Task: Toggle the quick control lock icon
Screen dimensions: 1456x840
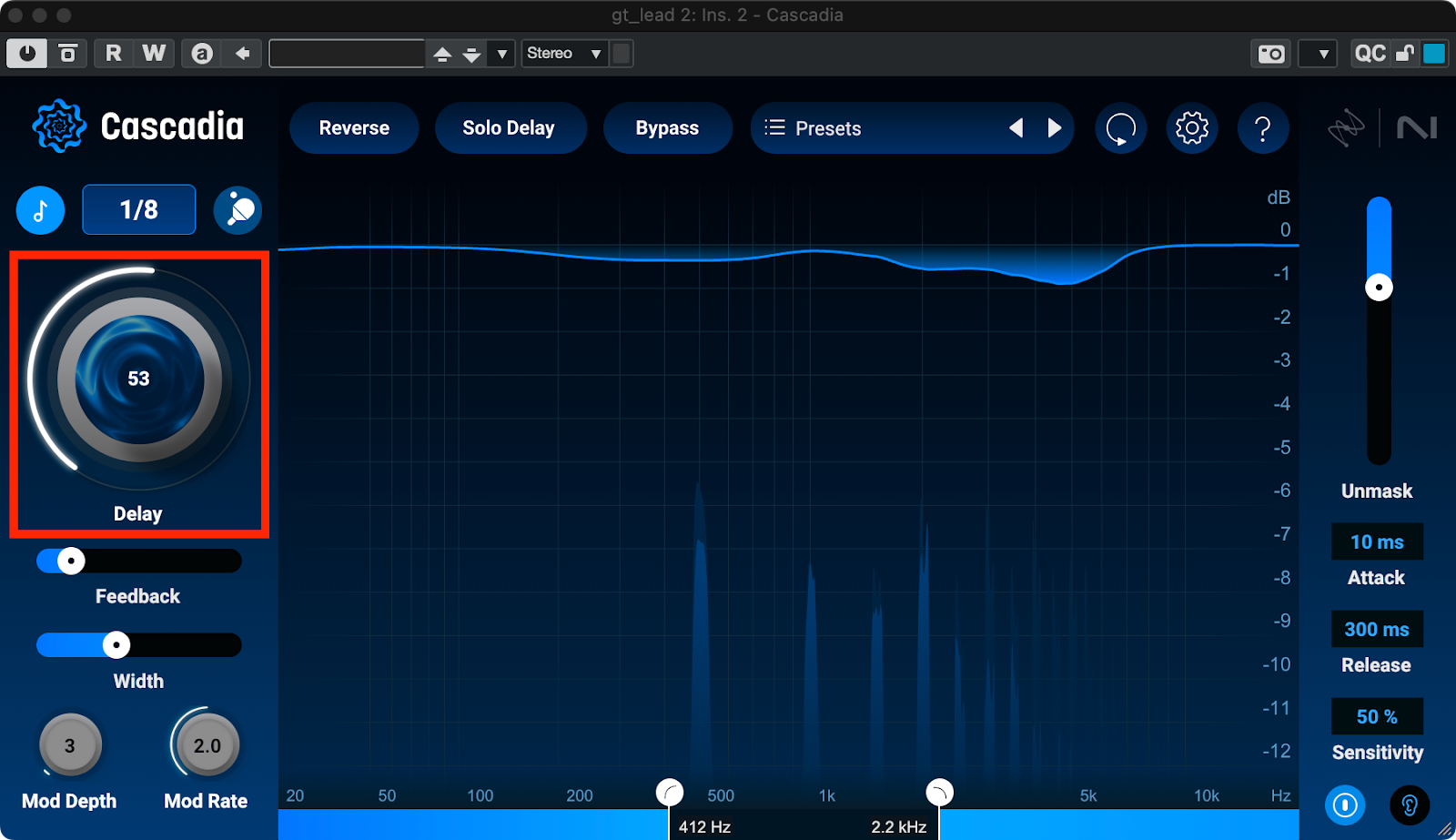Action: pos(1405,54)
